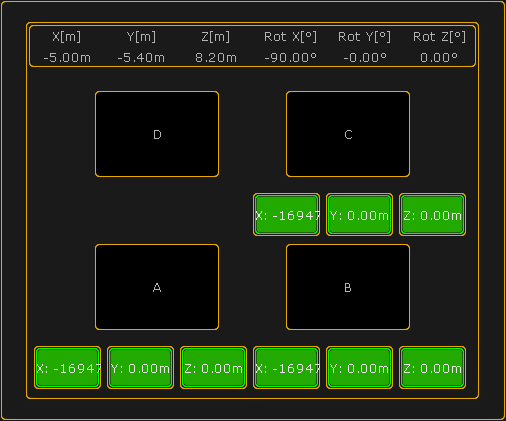506x421 pixels.
Task: Click green Y: 0.00m under box C
Action: (x=359, y=215)
